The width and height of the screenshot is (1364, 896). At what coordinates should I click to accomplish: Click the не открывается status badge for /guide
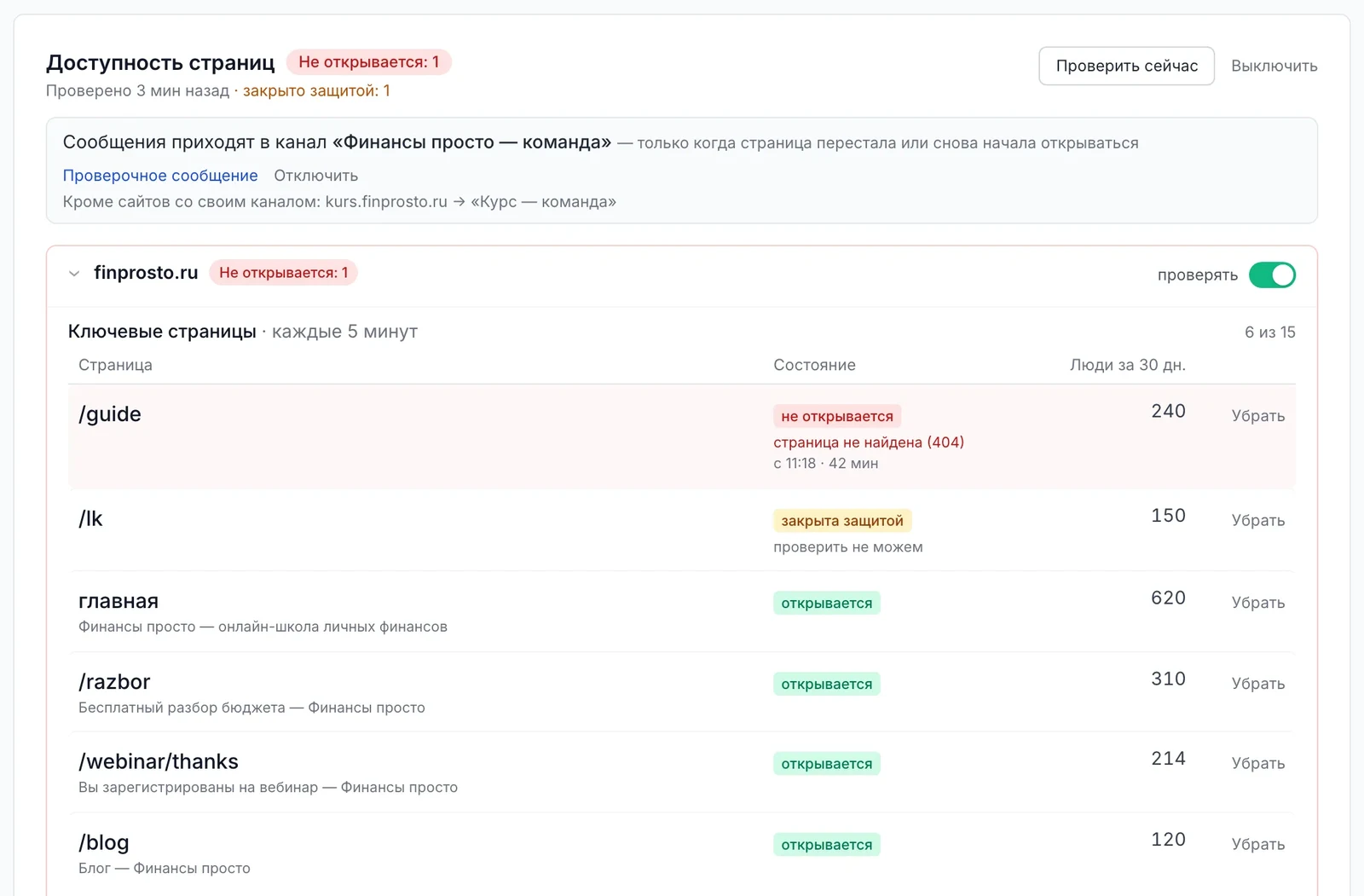click(837, 416)
